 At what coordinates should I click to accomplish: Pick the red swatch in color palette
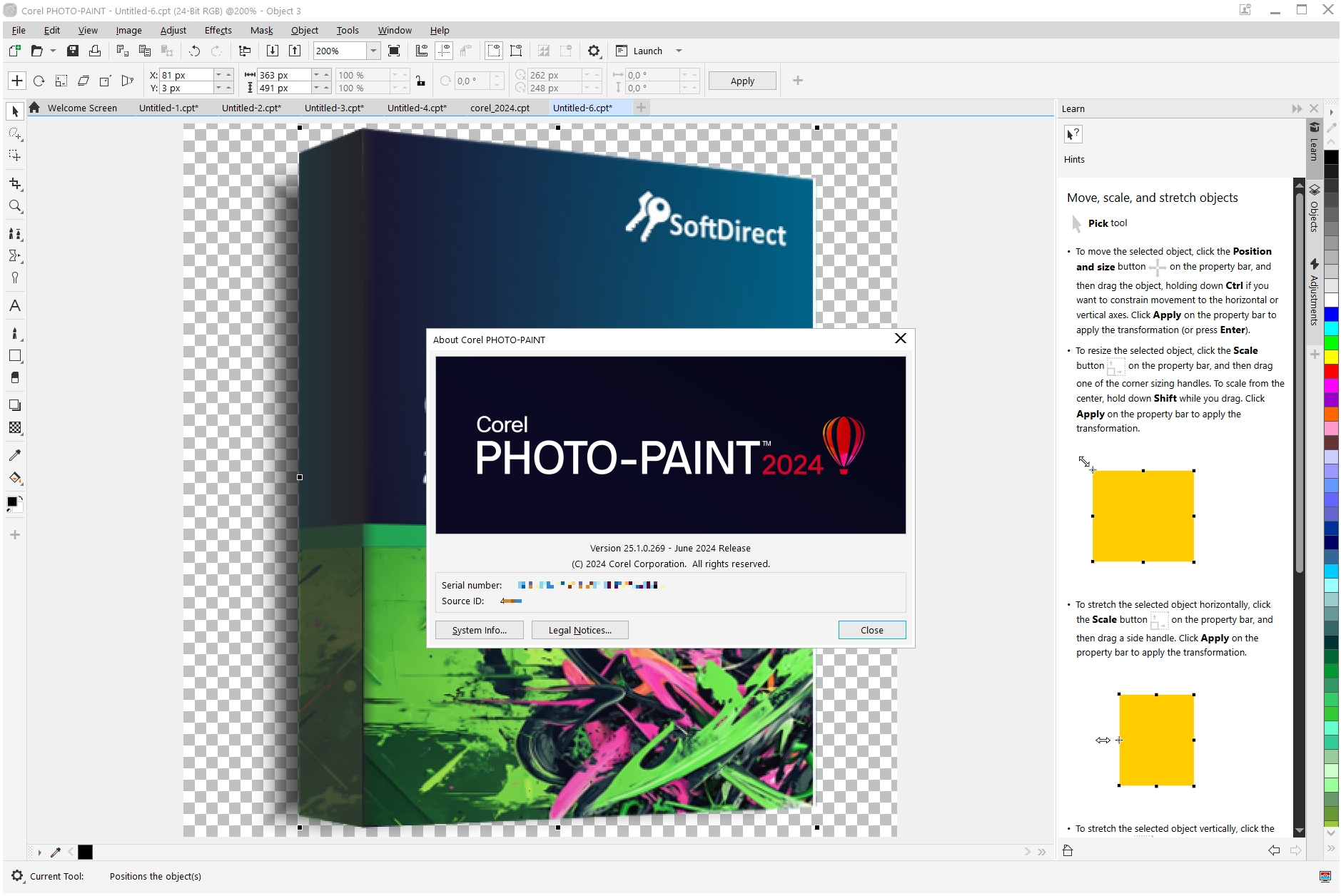[1331, 371]
